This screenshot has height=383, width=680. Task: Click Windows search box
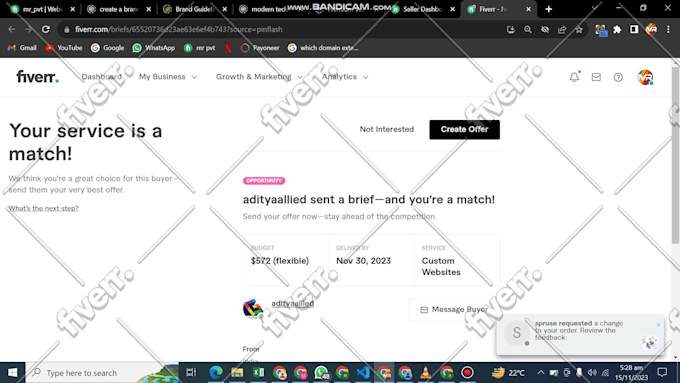click(x=102, y=373)
